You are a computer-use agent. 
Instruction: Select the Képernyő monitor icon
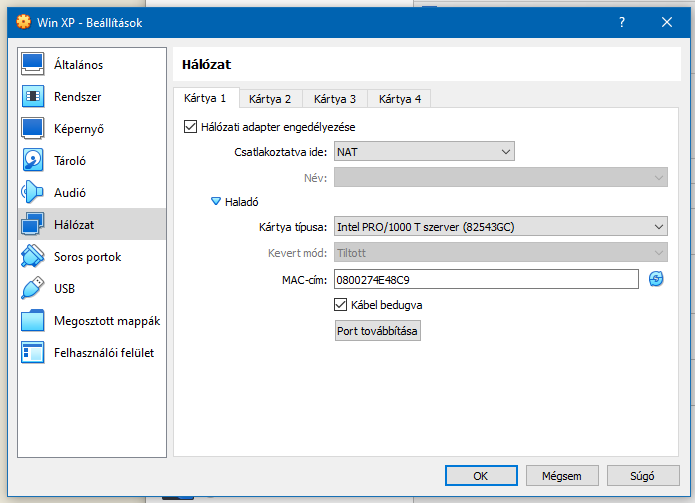pos(32,129)
